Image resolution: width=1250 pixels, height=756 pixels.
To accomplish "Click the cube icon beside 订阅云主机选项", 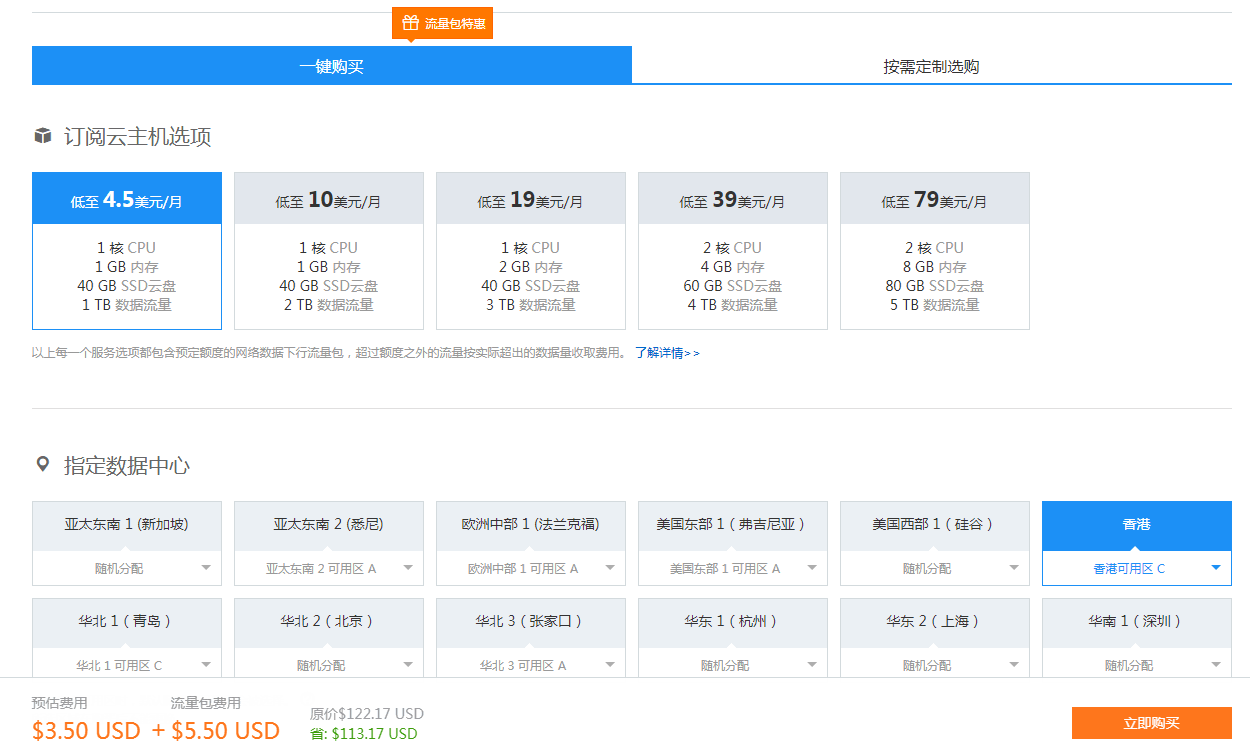I will [42, 136].
